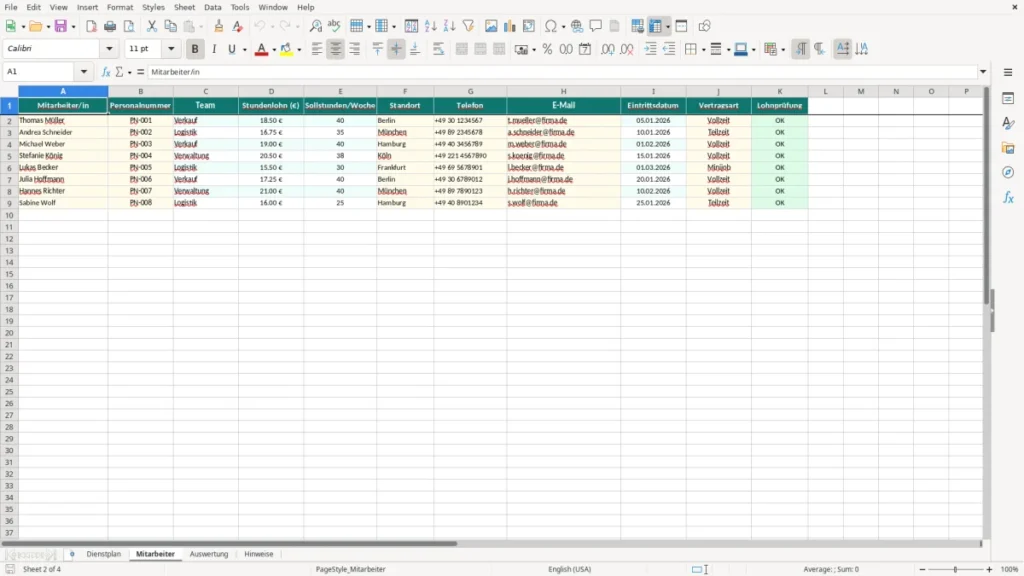Screen dimensions: 1024x576
Task: Open borders dropdown arrow
Action: click(x=703, y=50)
